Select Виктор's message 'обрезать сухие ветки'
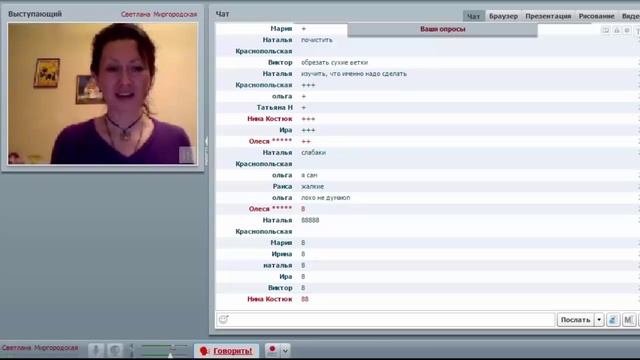640x360 pixels. pos(334,62)
